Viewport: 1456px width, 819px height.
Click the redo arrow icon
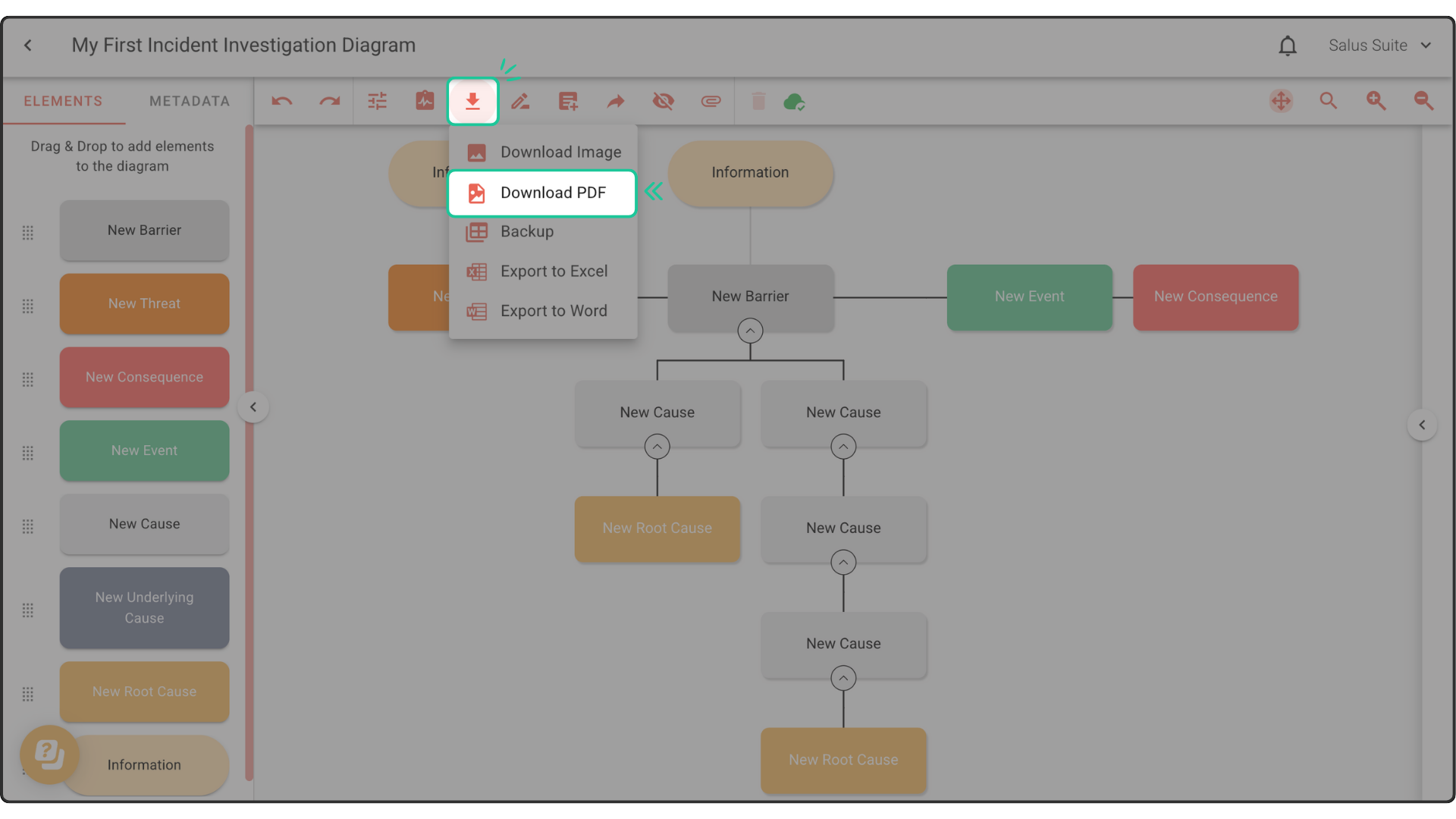point(329,101)
